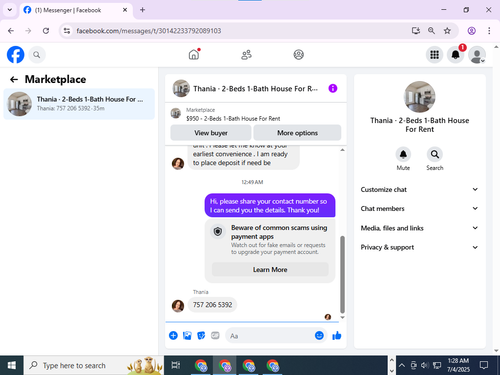Open the volume control in system tray
The width and height of the screenshot is (500, 375).
tap(425, 365)
